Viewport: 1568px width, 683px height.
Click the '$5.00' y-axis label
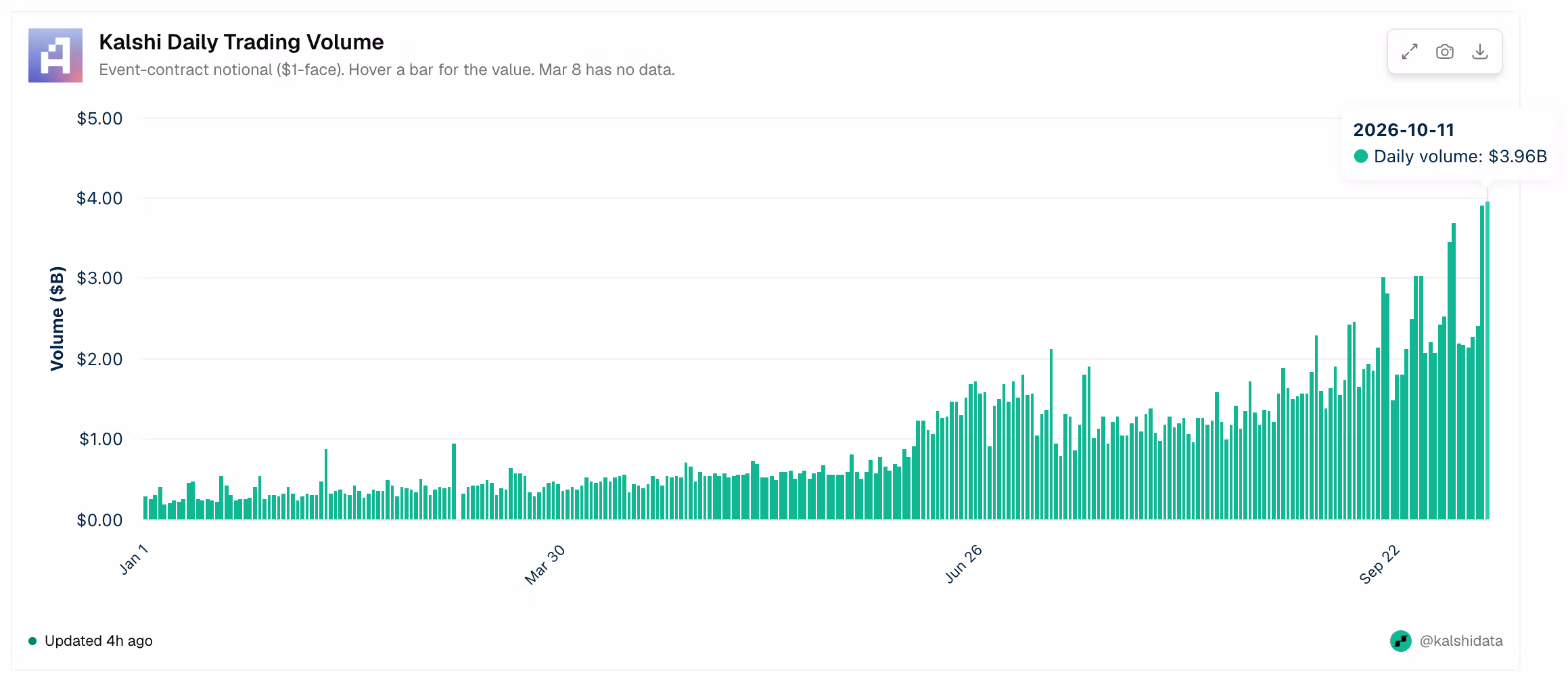pos(99,119)
